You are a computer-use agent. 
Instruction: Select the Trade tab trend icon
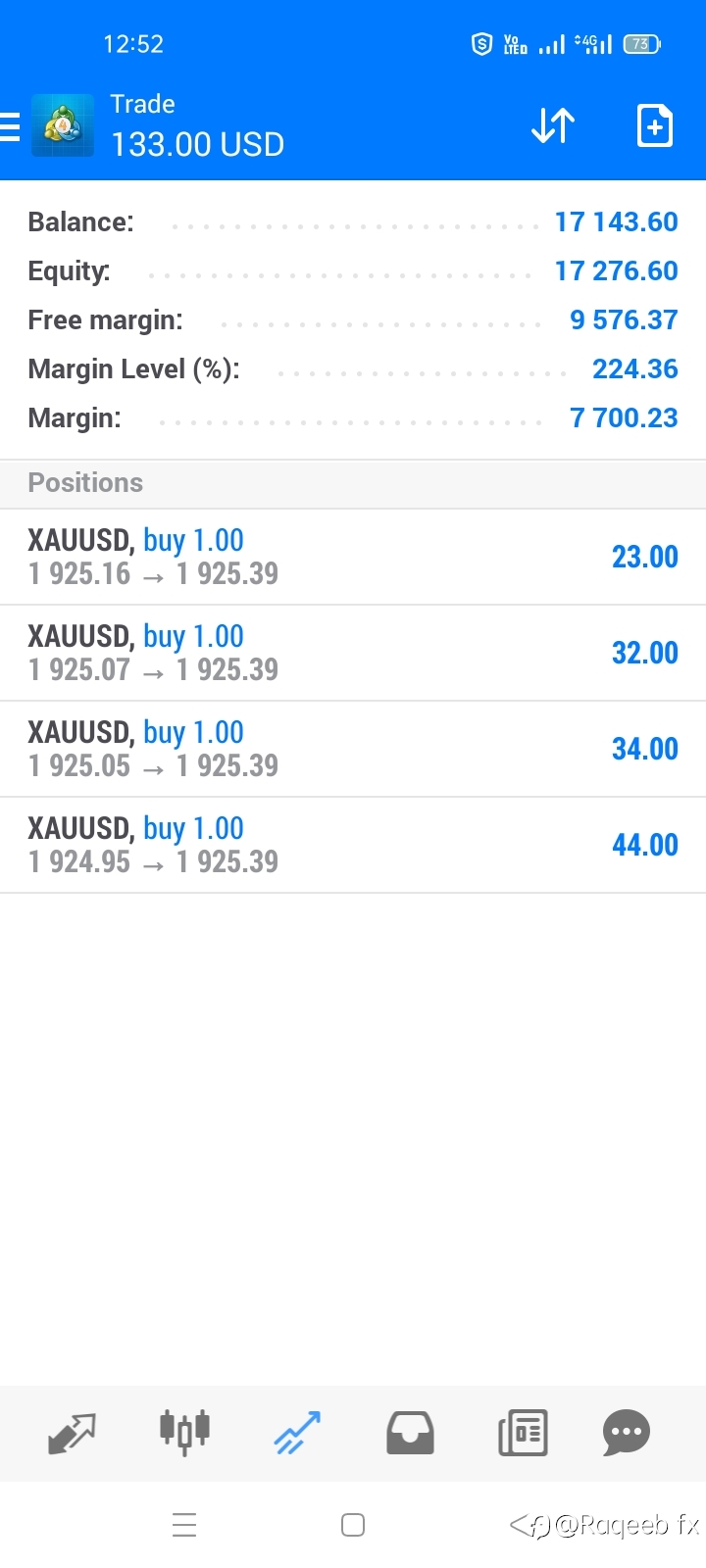click(297, 1433)
